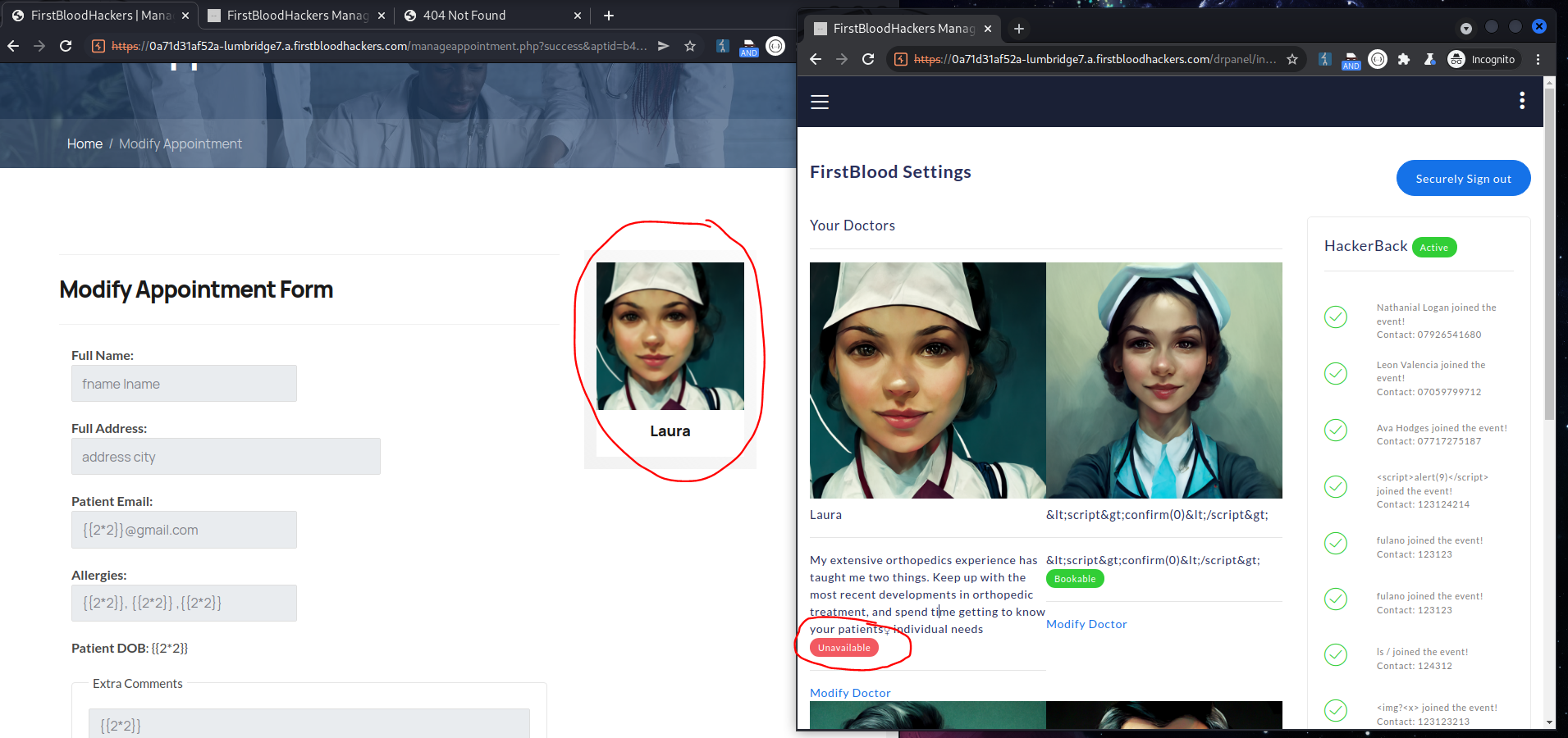Screen dimensions: 1568x738
Task: Open the AND extension in left window toolbar
Action: click(x=748, y=48)
